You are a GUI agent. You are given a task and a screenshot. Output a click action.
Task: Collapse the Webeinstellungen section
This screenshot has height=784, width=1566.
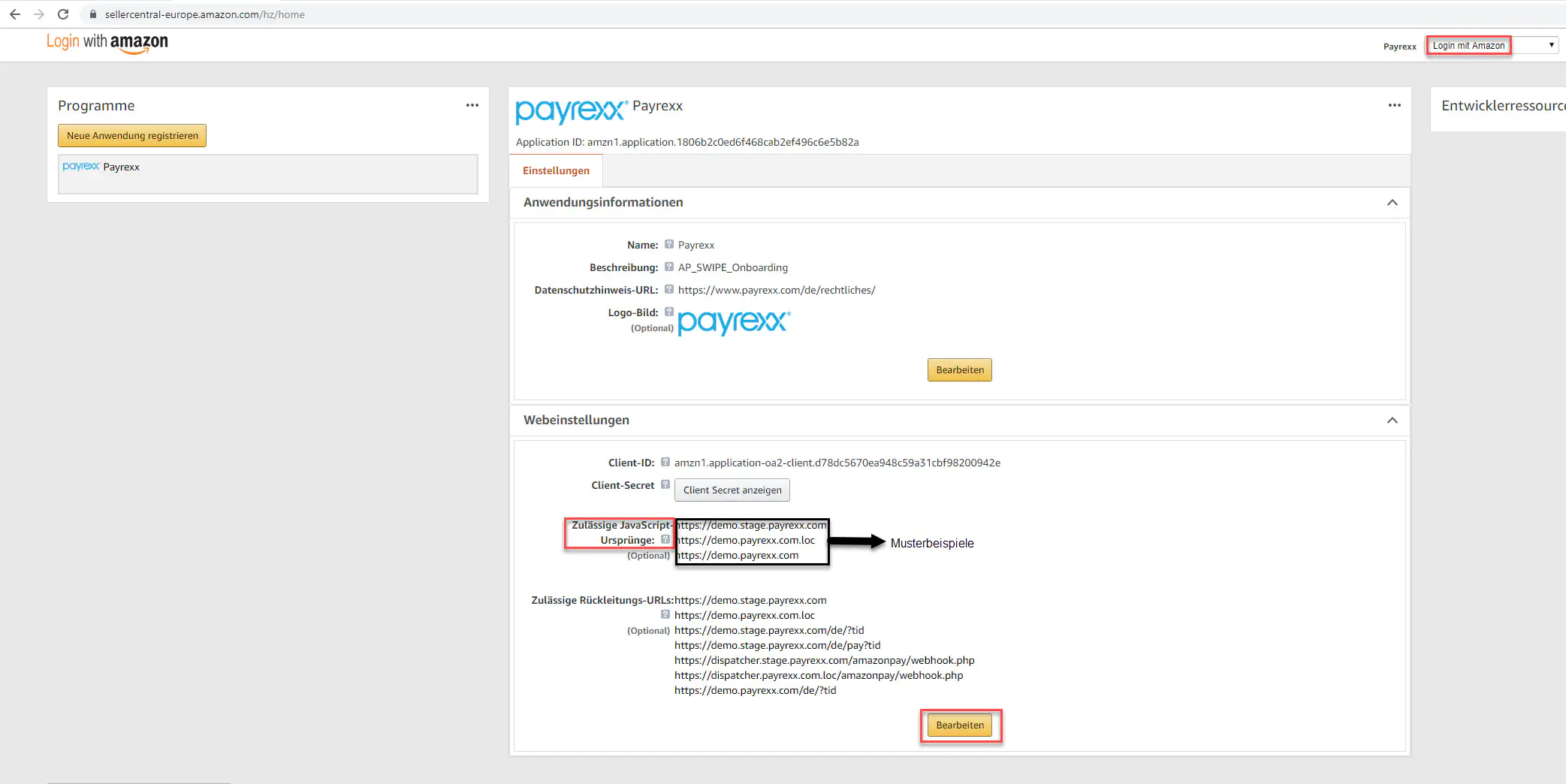(x=1392, y=421)
